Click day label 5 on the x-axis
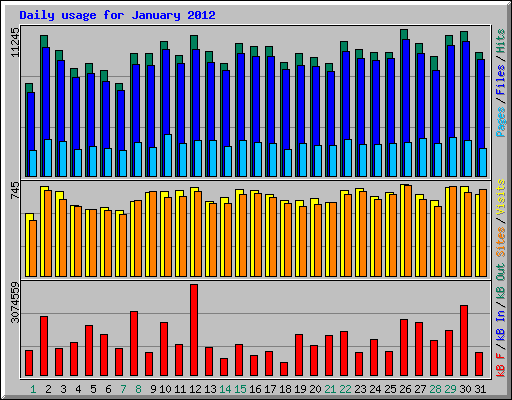The width and height of the screenshot is (512, 400). click(93, 389)
